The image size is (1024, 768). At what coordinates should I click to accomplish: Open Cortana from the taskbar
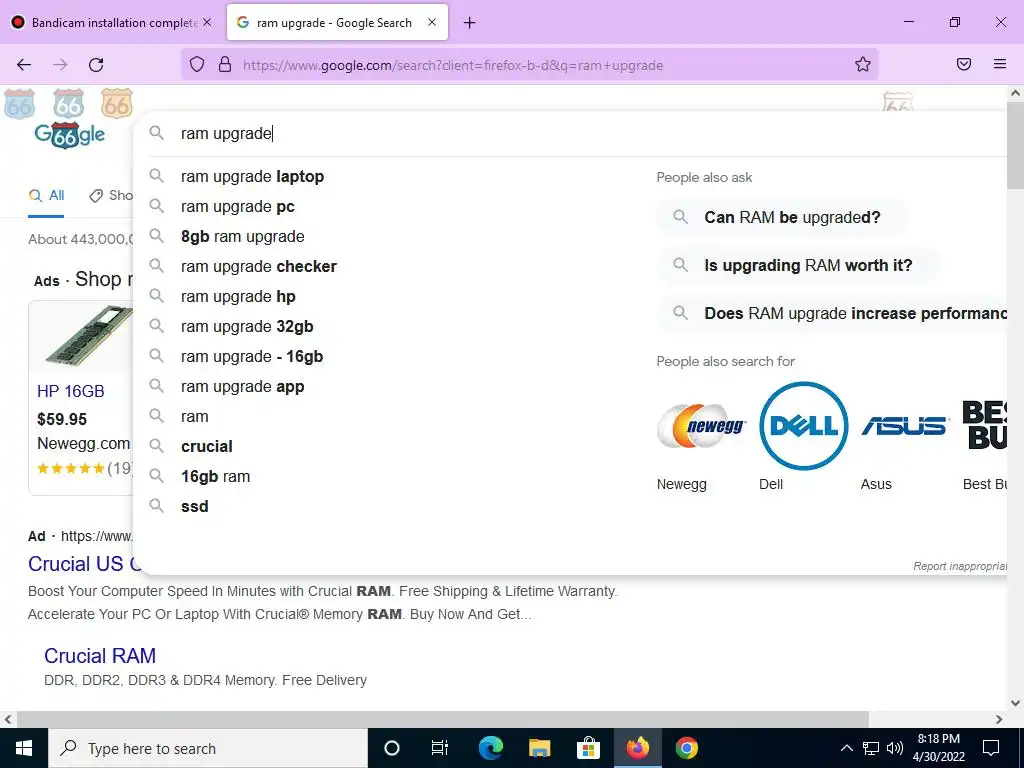pos(391,748)
